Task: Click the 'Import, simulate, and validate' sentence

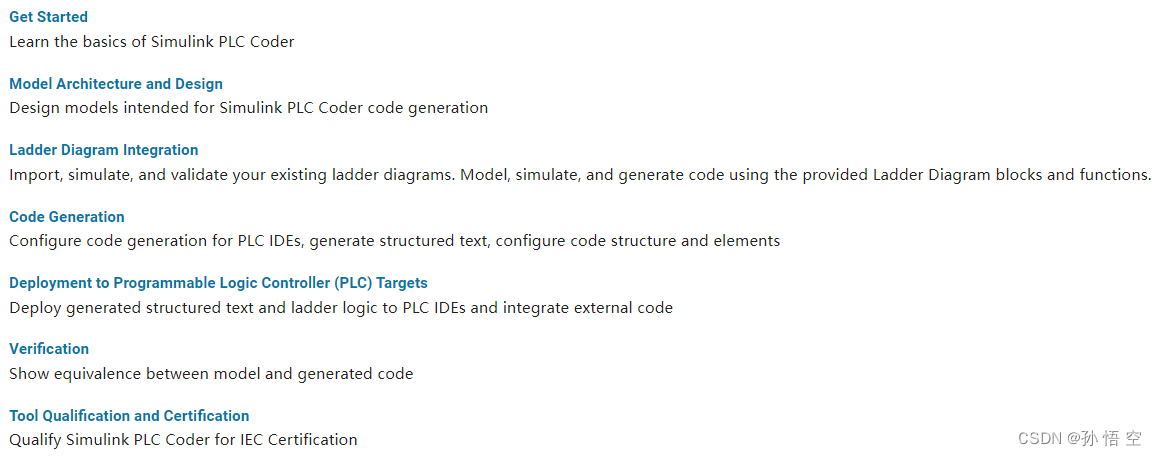Action: (232, 175)
